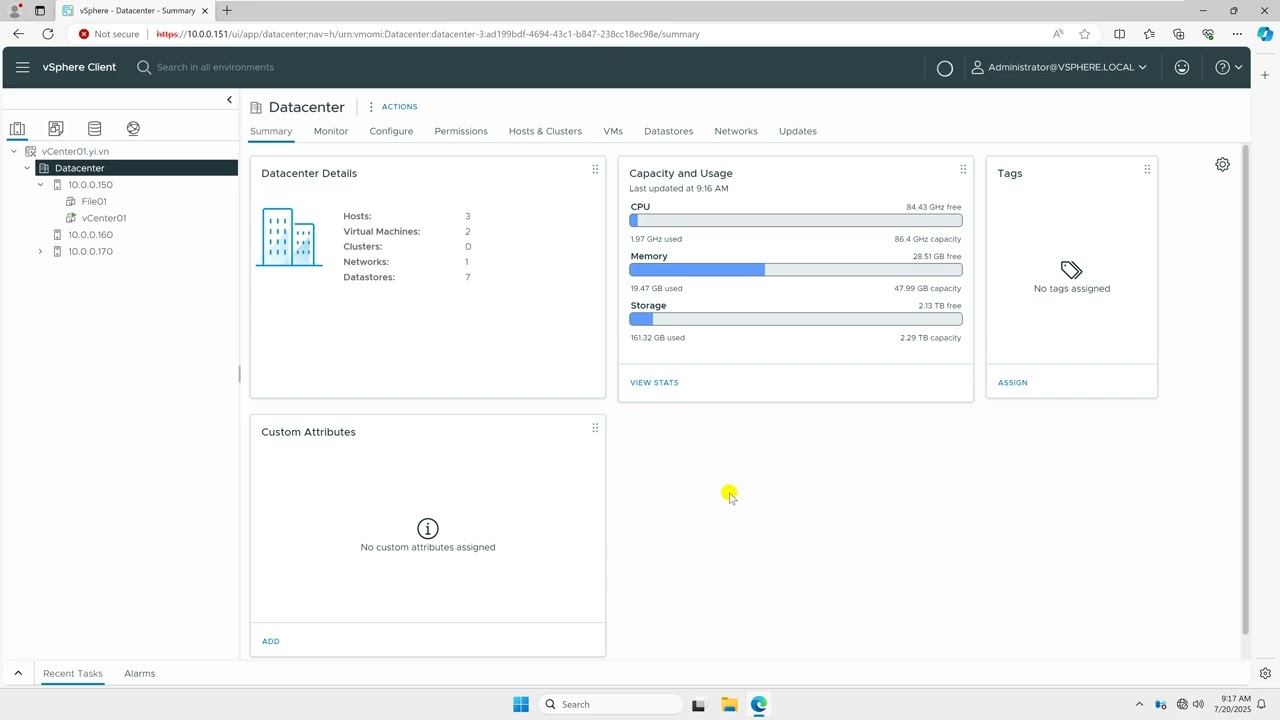This screenshot has height=720, width=1280.
Task: Open the Help question mark menu
Action: [1228, 67]
